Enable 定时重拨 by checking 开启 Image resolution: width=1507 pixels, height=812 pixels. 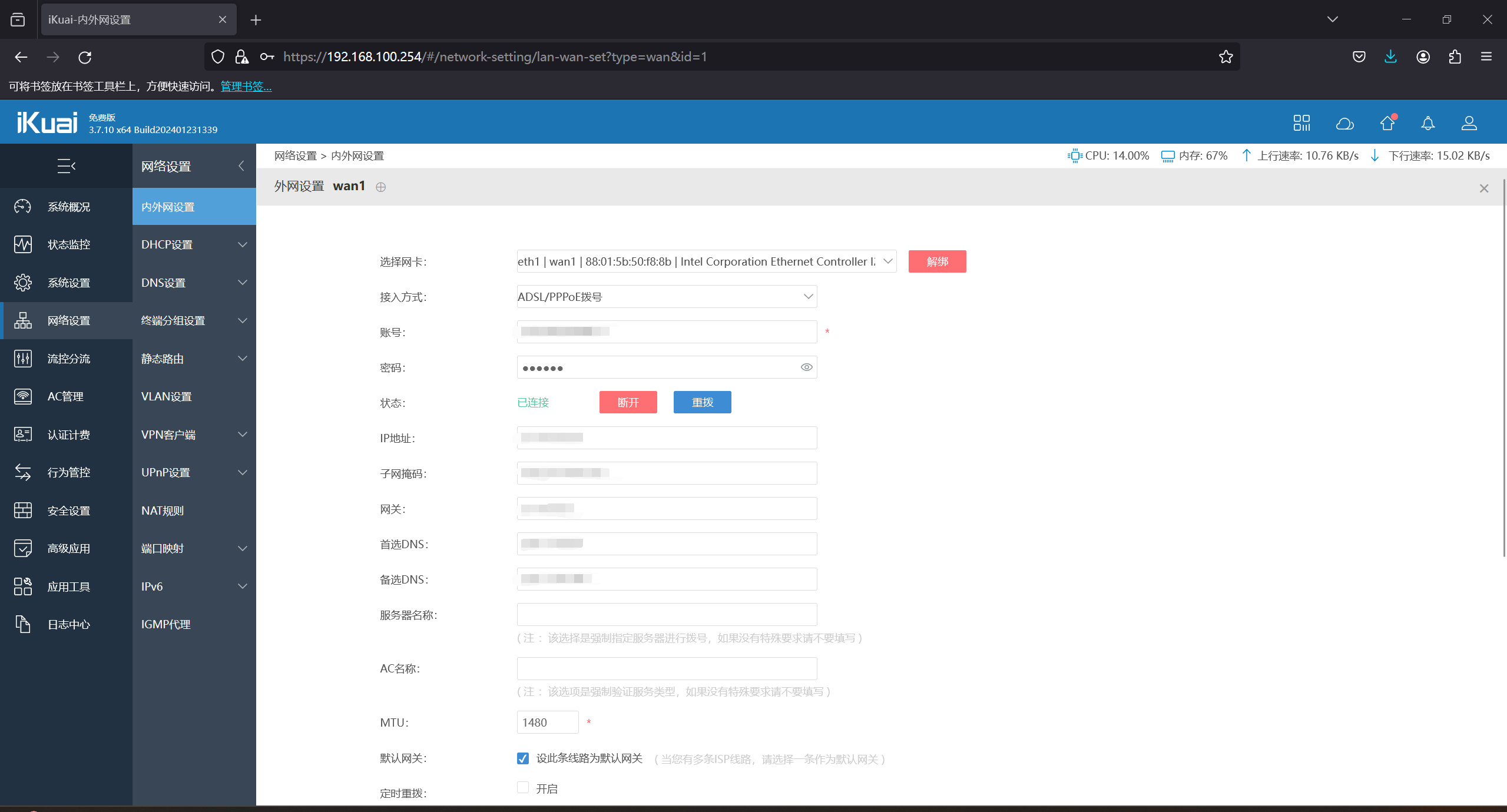(x=522, y=787)
